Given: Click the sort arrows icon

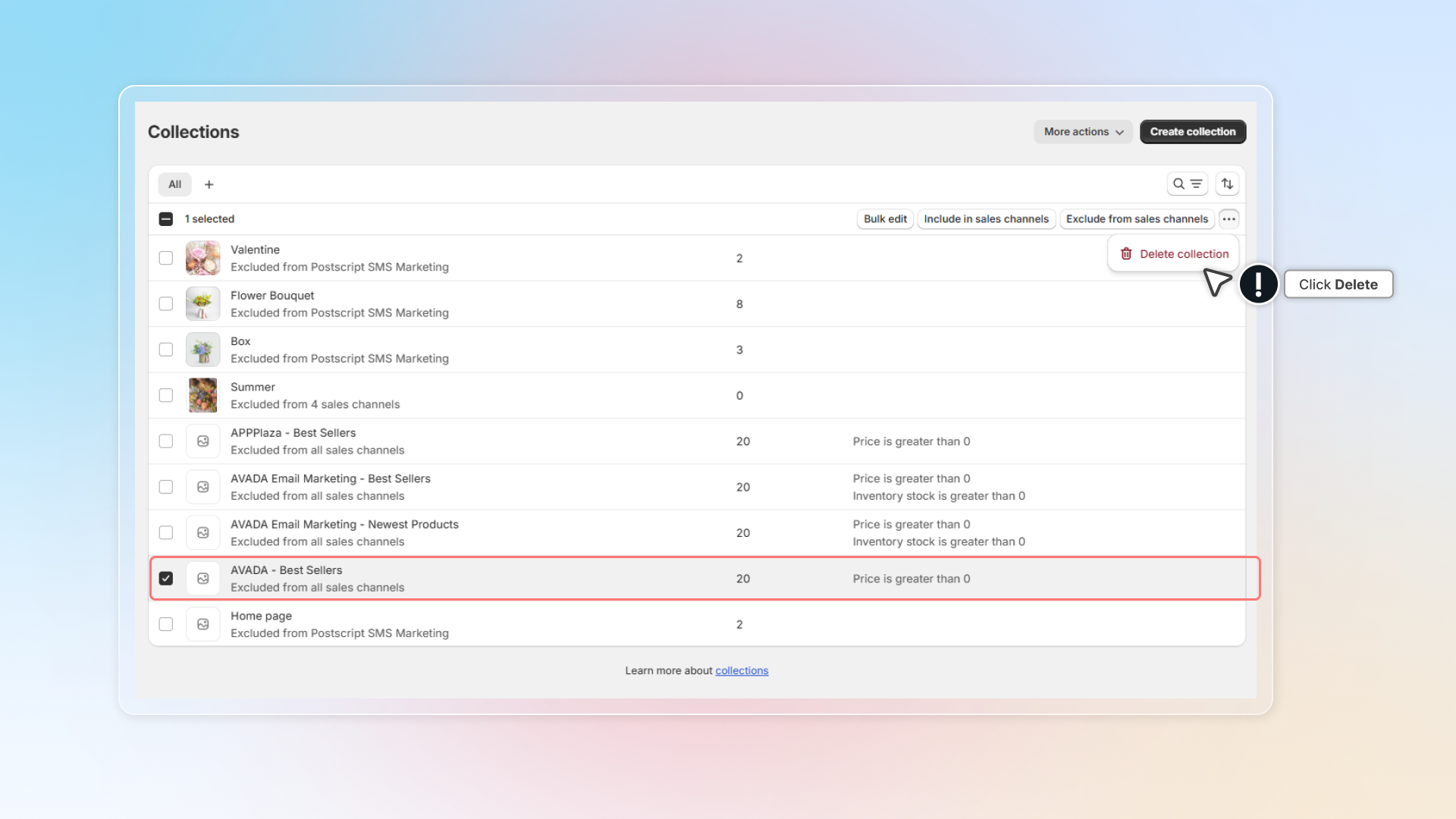Looking at the screenshot, I should click(1227, 184).
